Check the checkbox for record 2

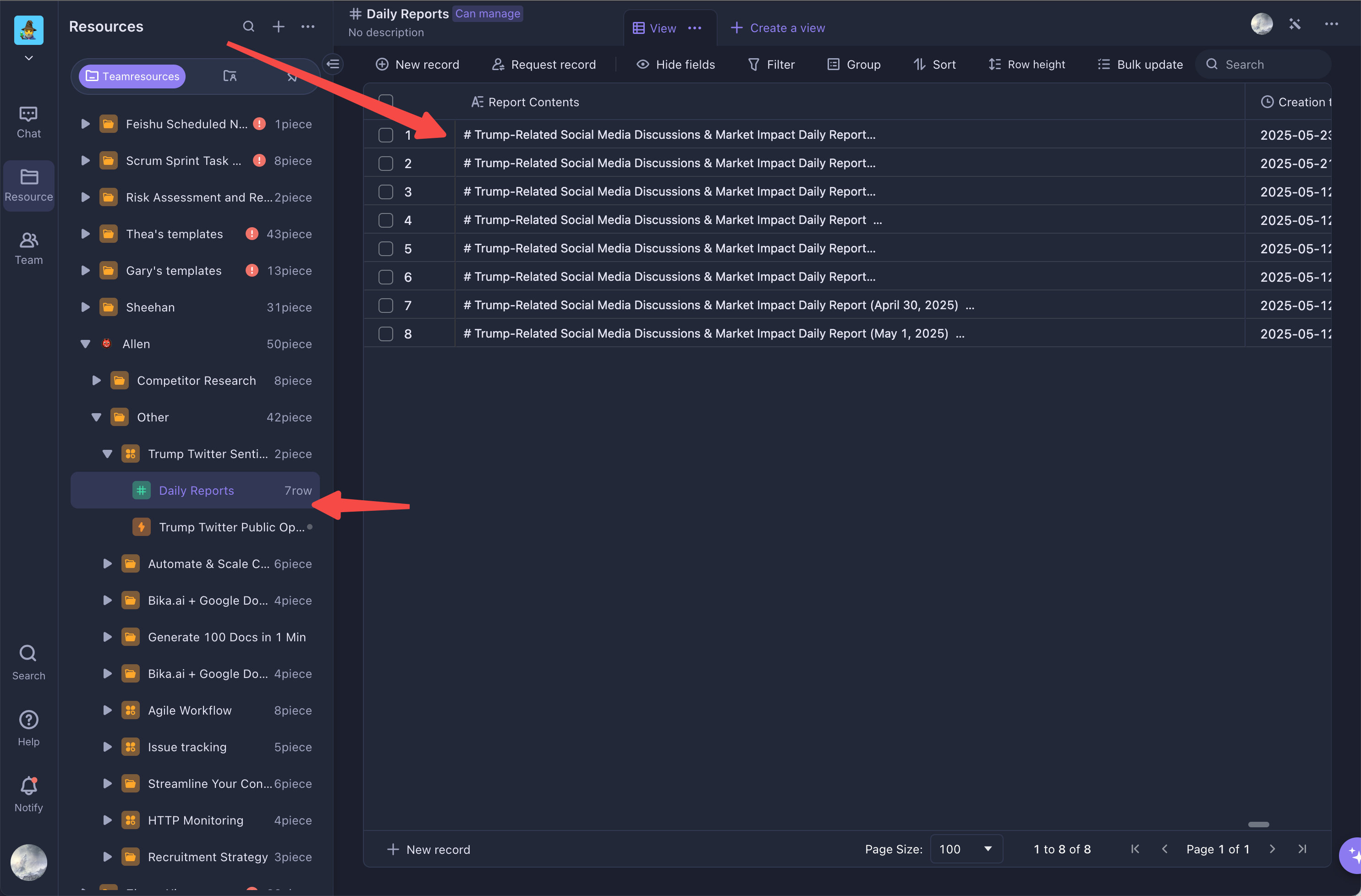point(386,164)
